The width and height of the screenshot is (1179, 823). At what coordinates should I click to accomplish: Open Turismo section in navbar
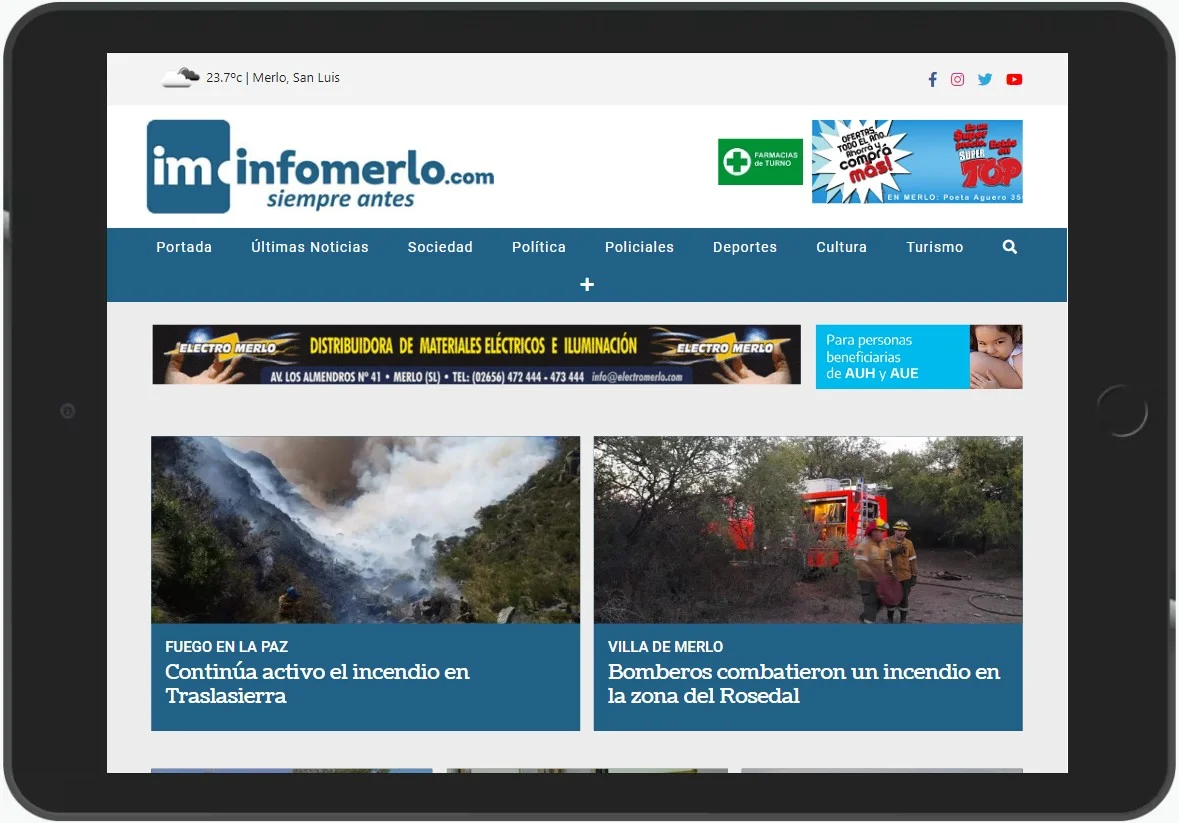tap(935, 247)
